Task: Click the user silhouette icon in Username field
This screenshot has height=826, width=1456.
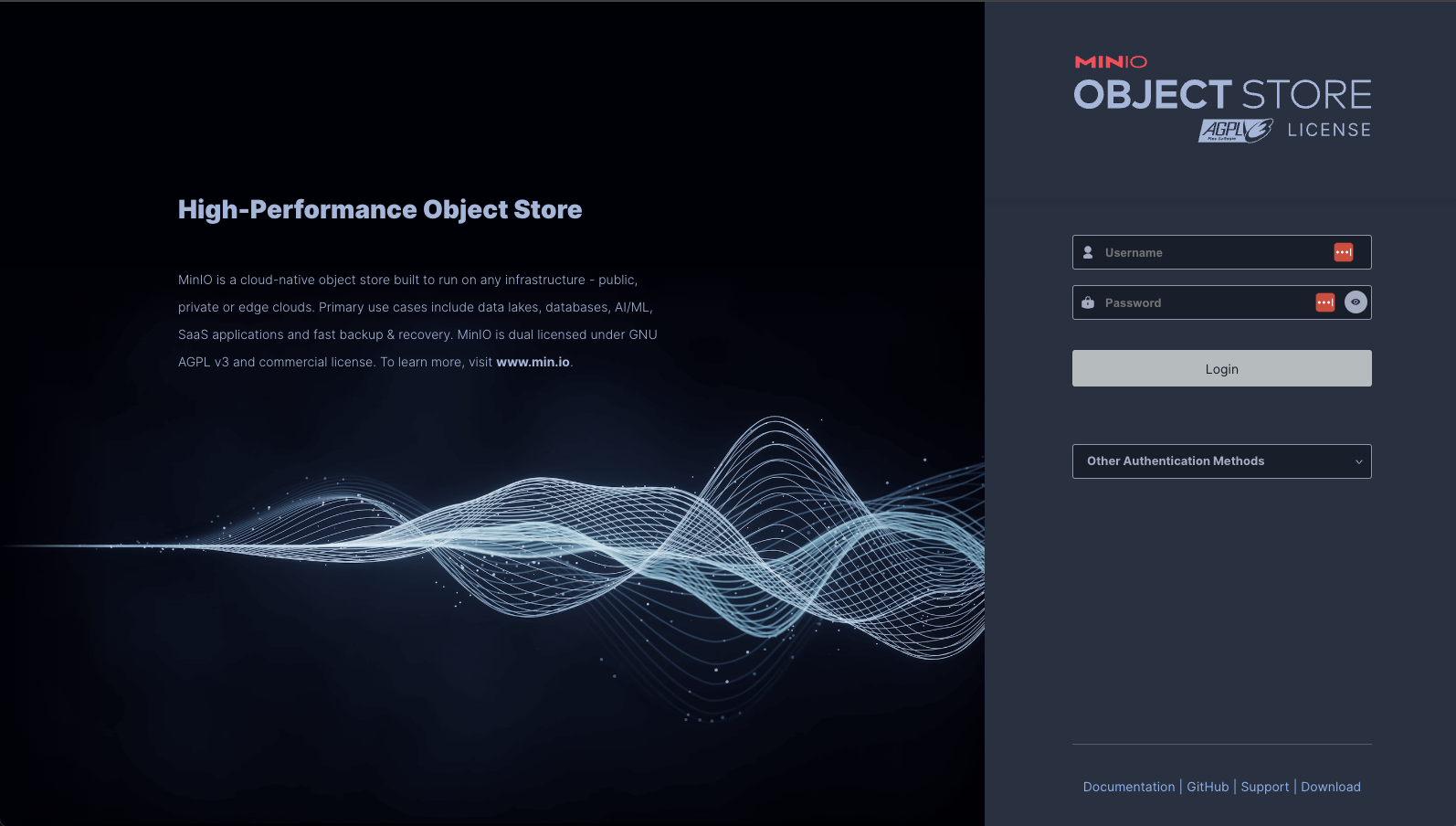Action: (x=1088, y=252)
